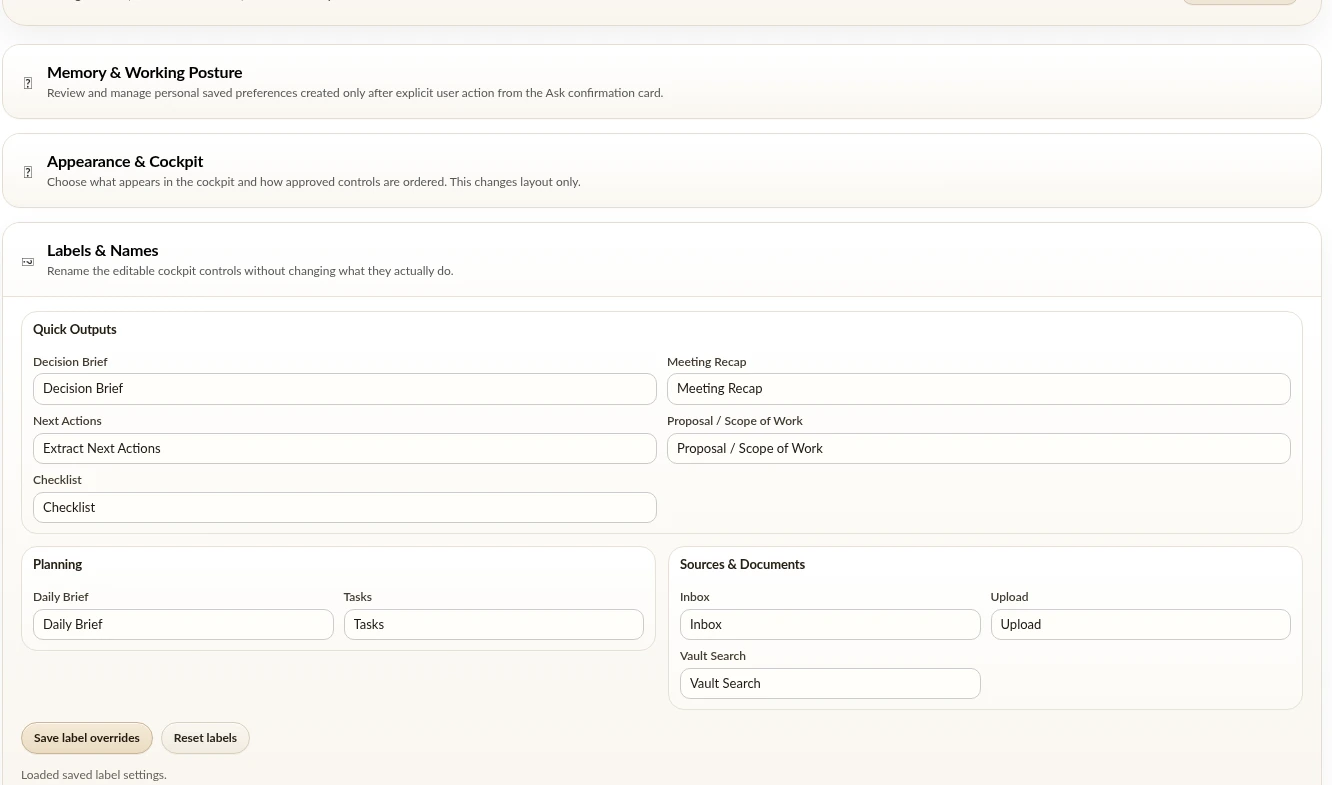Select the 'Quick Outputs' group heading
1332x785 pixels.
(x=75, y=330)
